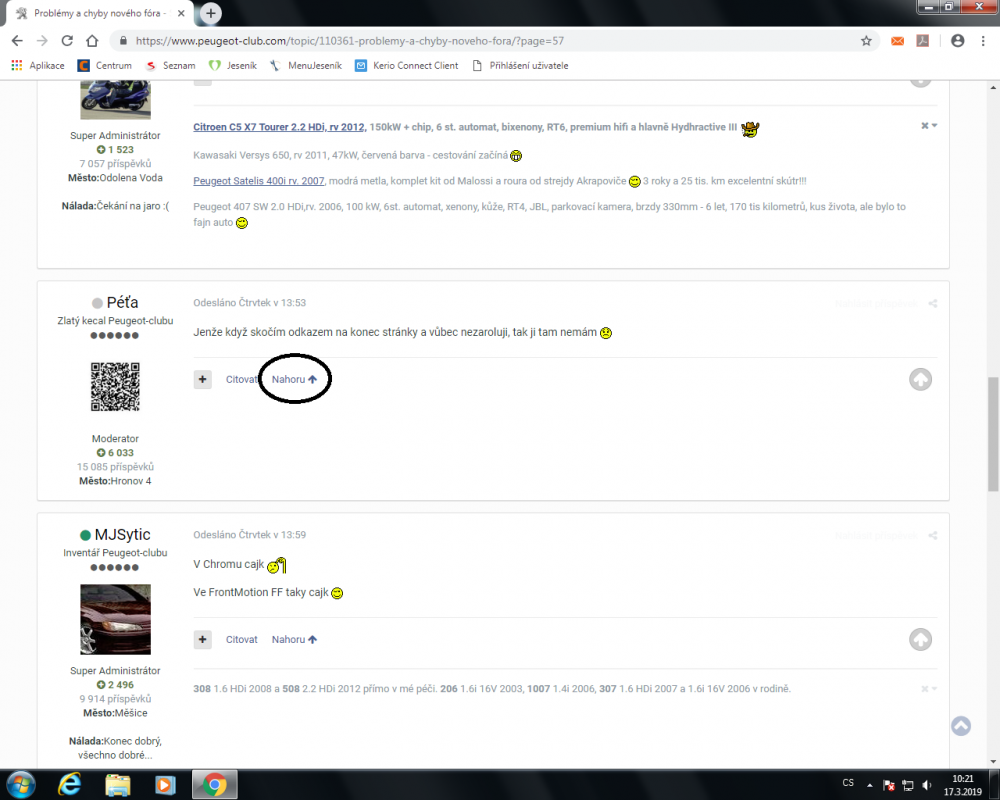Click Péťa's reputation score 6 033
This screenshot has height=800, width=1000.
(115, 452)
